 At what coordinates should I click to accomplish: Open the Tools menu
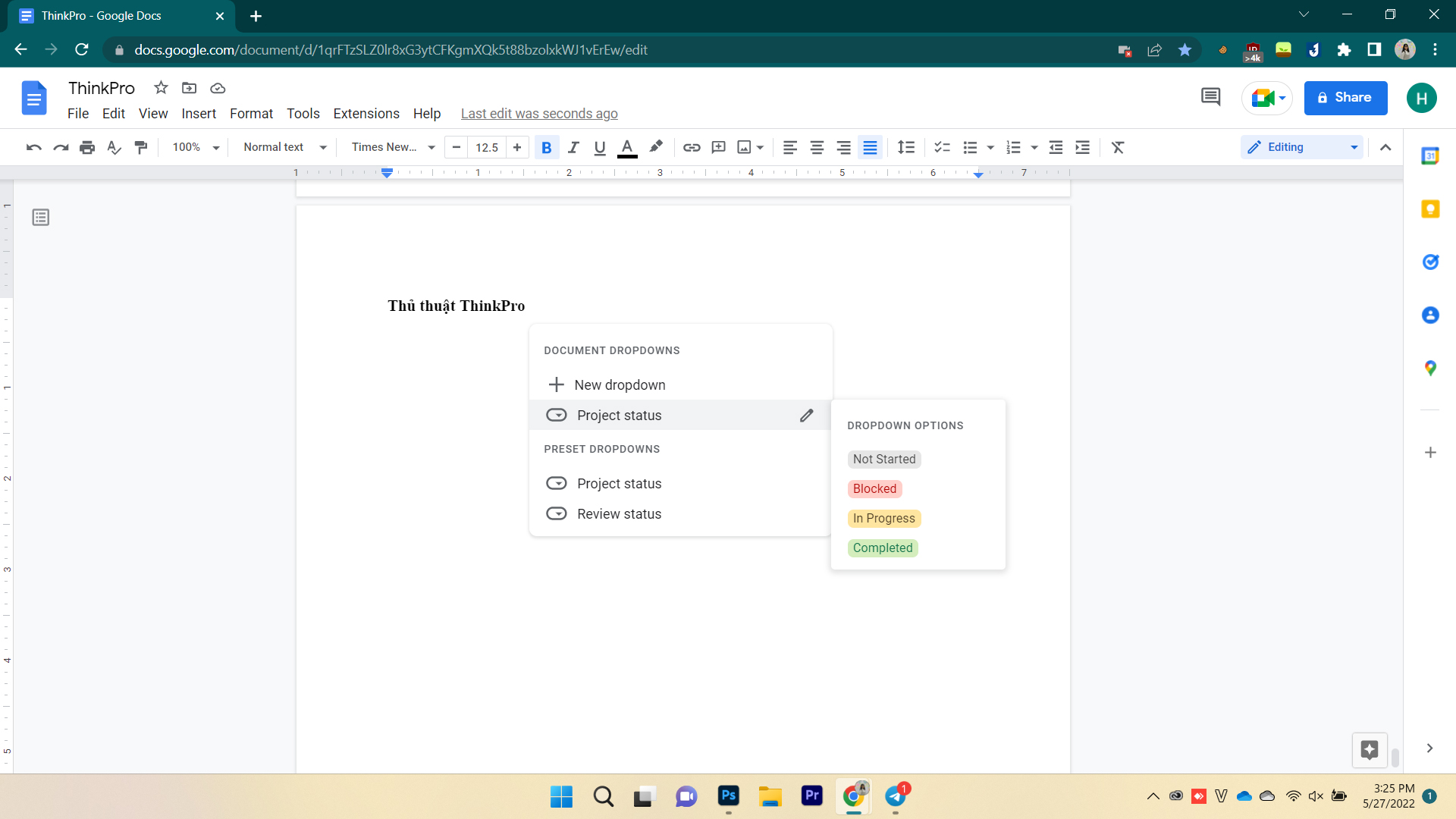303,114
